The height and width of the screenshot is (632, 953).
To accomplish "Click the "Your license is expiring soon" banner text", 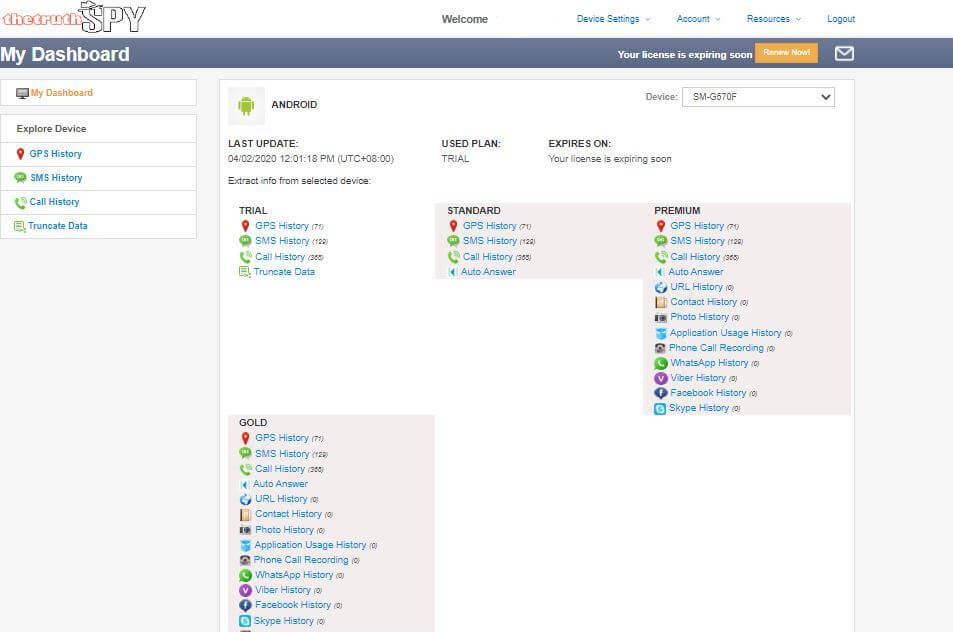I will 685,54.
